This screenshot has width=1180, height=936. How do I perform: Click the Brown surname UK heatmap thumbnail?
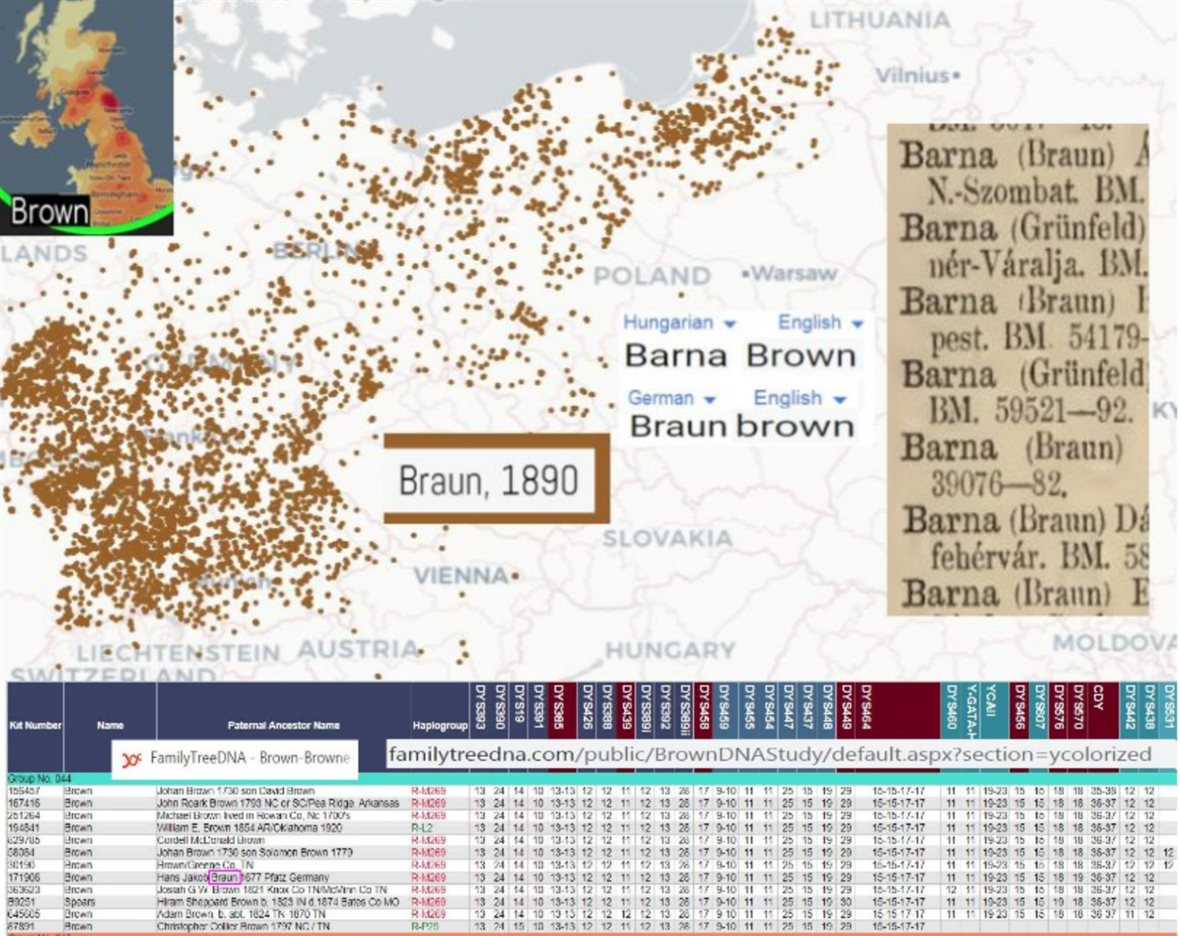tap(86, 117)
